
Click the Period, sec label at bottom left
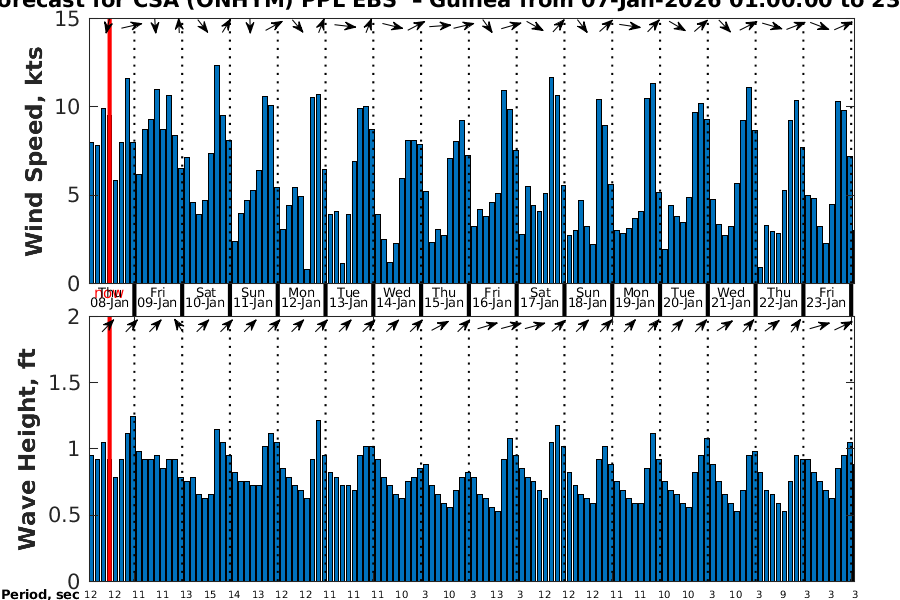[x=40, y=594]
